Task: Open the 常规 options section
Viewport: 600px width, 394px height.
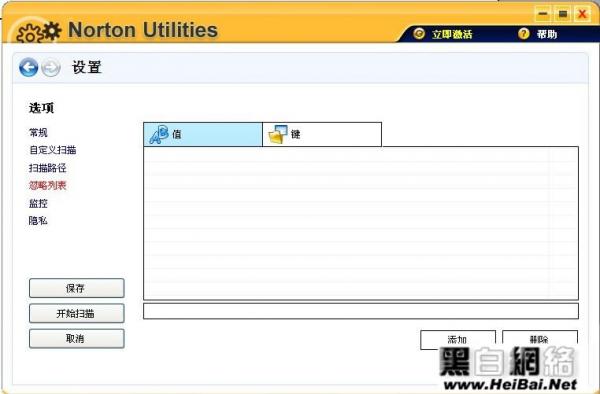Action: 38,133
